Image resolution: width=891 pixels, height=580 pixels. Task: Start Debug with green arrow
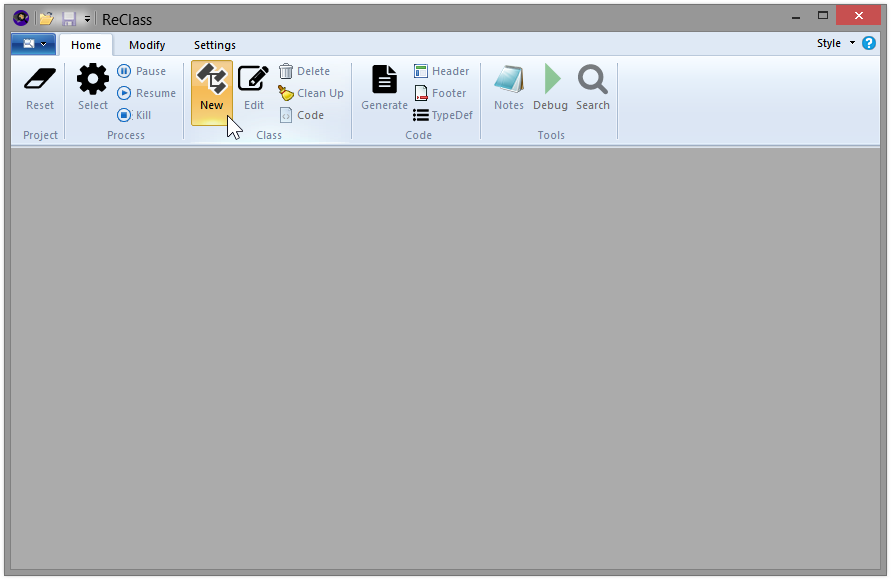point(552,79)
